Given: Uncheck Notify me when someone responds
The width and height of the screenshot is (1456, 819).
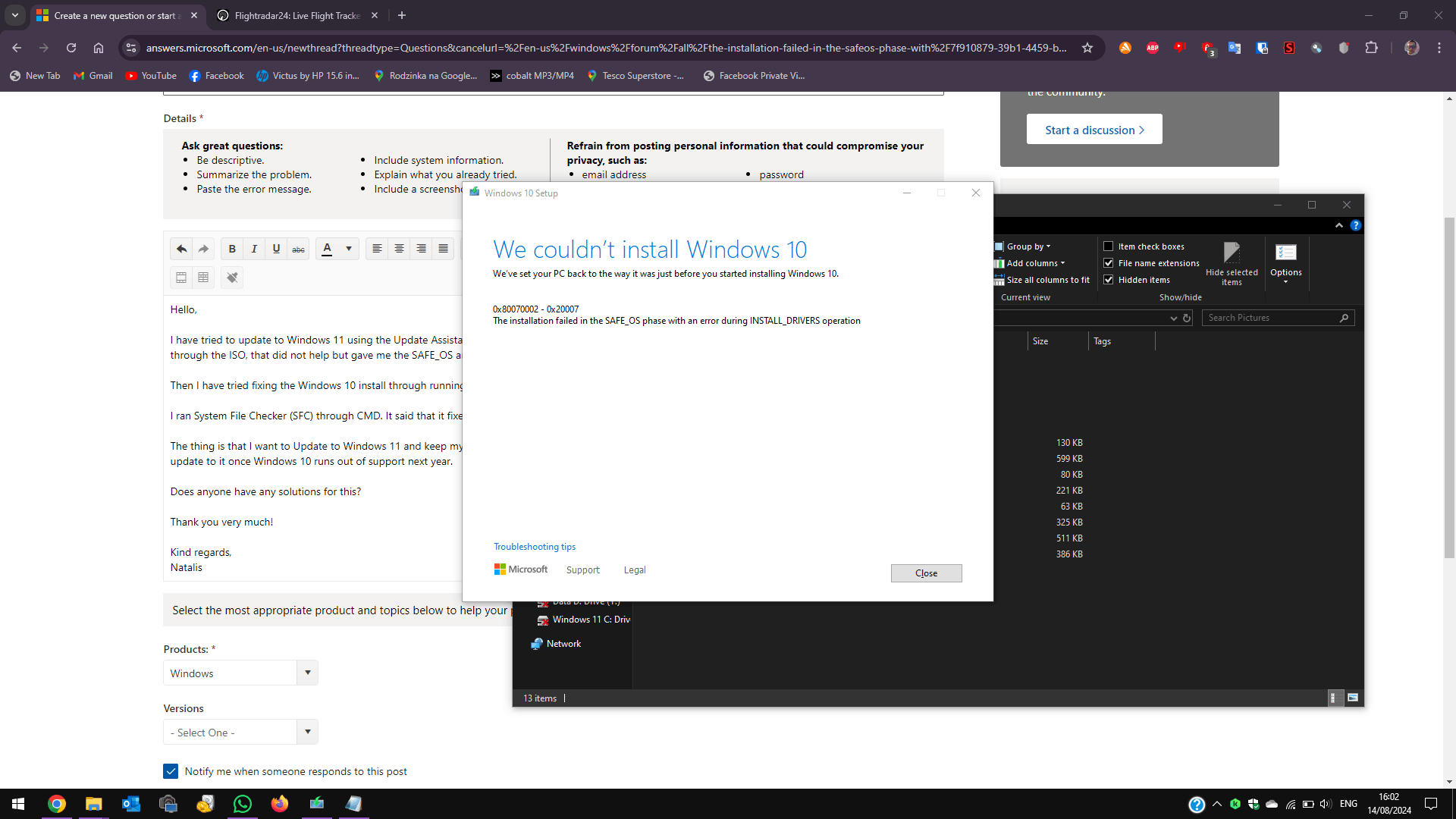Looking at the screenshot, I should click(x=171, y=770).
